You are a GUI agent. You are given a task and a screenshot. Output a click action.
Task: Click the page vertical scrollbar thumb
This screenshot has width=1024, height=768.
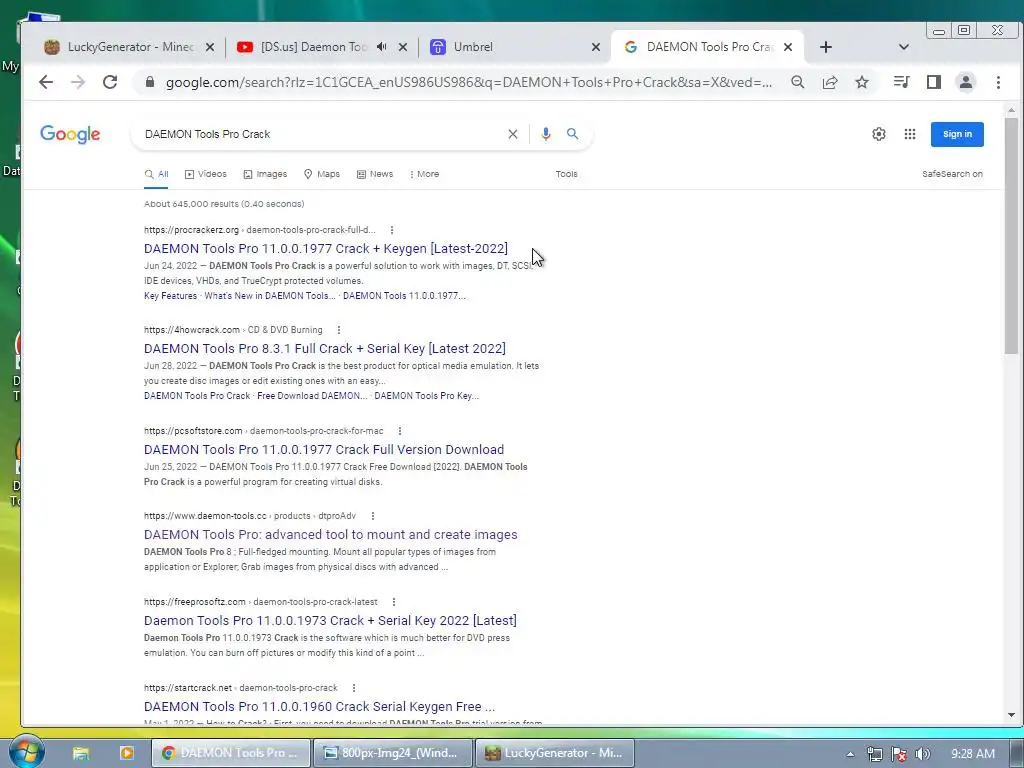(x=1011, y=236)
